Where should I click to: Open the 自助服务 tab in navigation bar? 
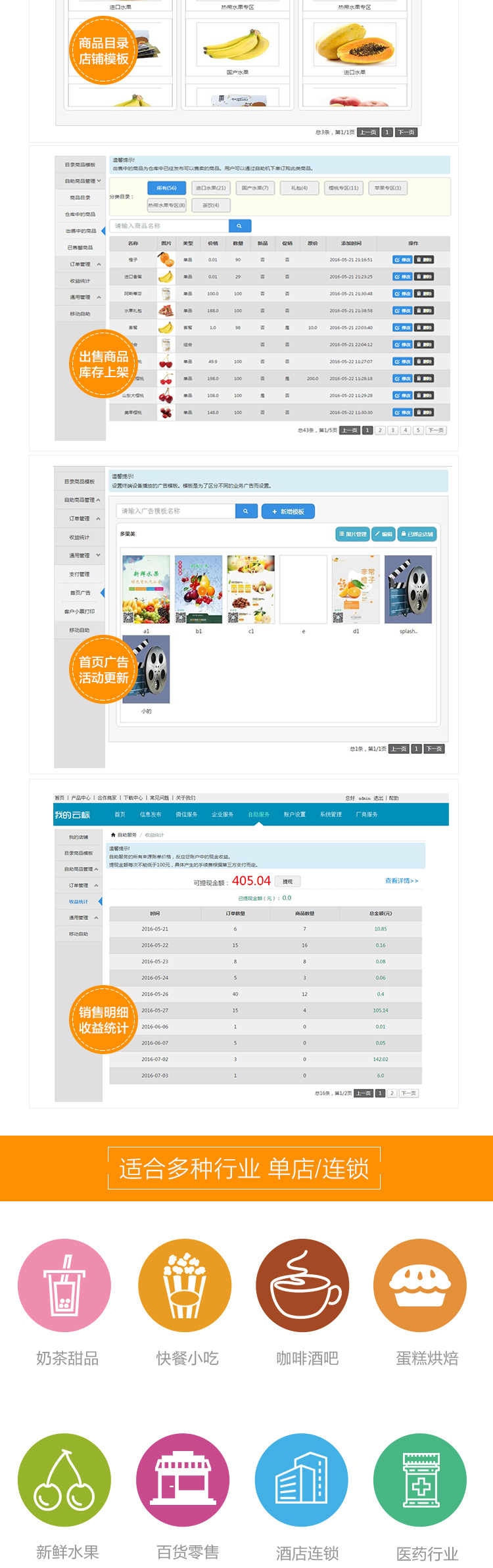[258, 814]
